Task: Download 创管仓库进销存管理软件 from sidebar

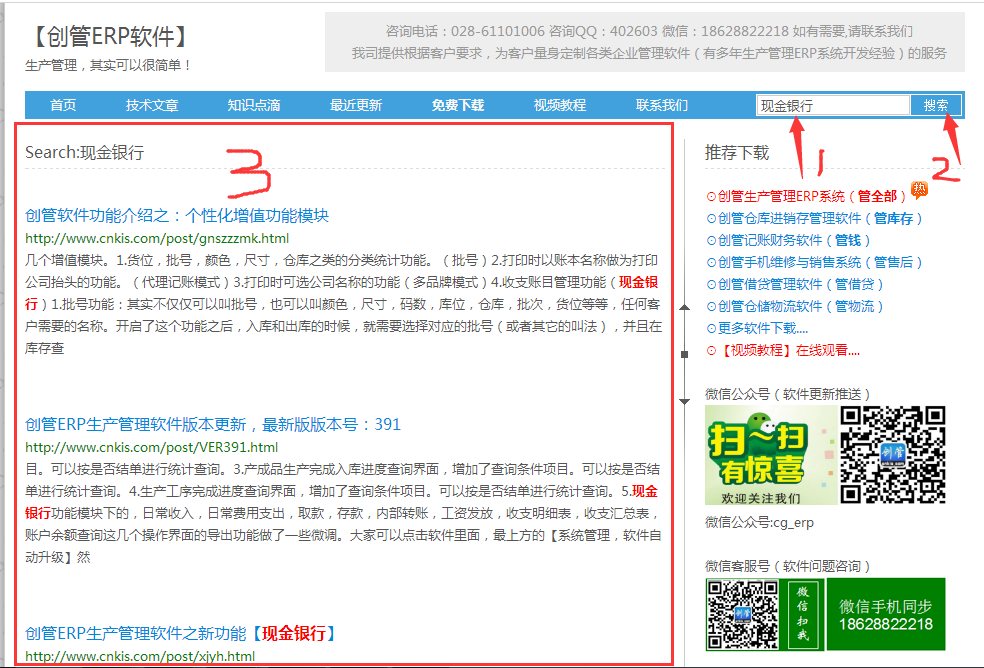Action: tap(815, 218)
